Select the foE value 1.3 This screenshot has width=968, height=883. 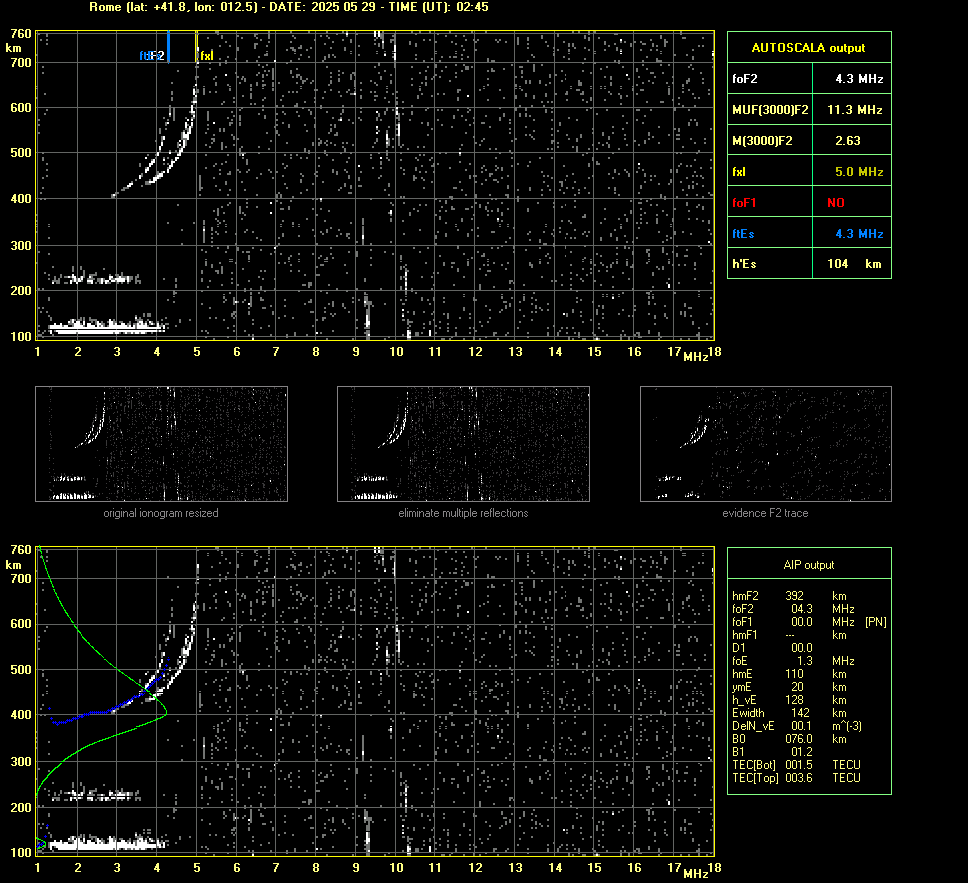(805, 661)
